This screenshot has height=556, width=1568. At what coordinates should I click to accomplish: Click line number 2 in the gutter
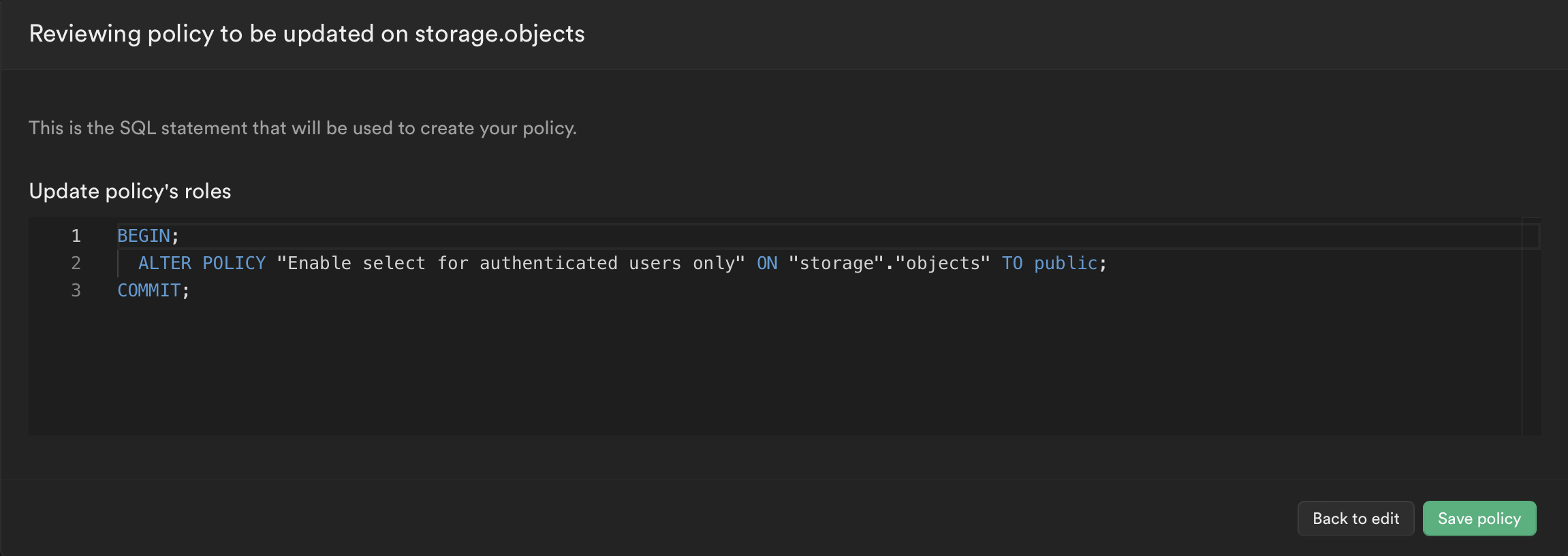(76, 263)
